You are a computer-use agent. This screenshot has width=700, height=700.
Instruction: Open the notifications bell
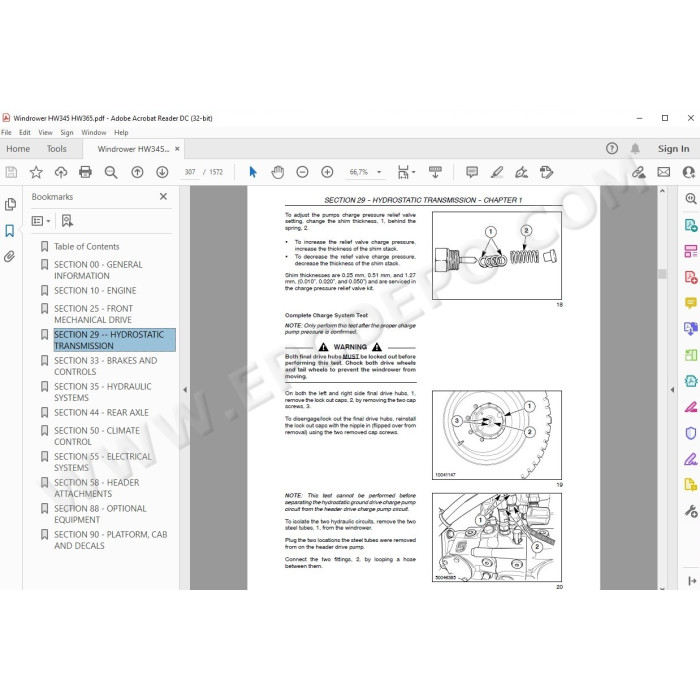(x=635, y=149)
